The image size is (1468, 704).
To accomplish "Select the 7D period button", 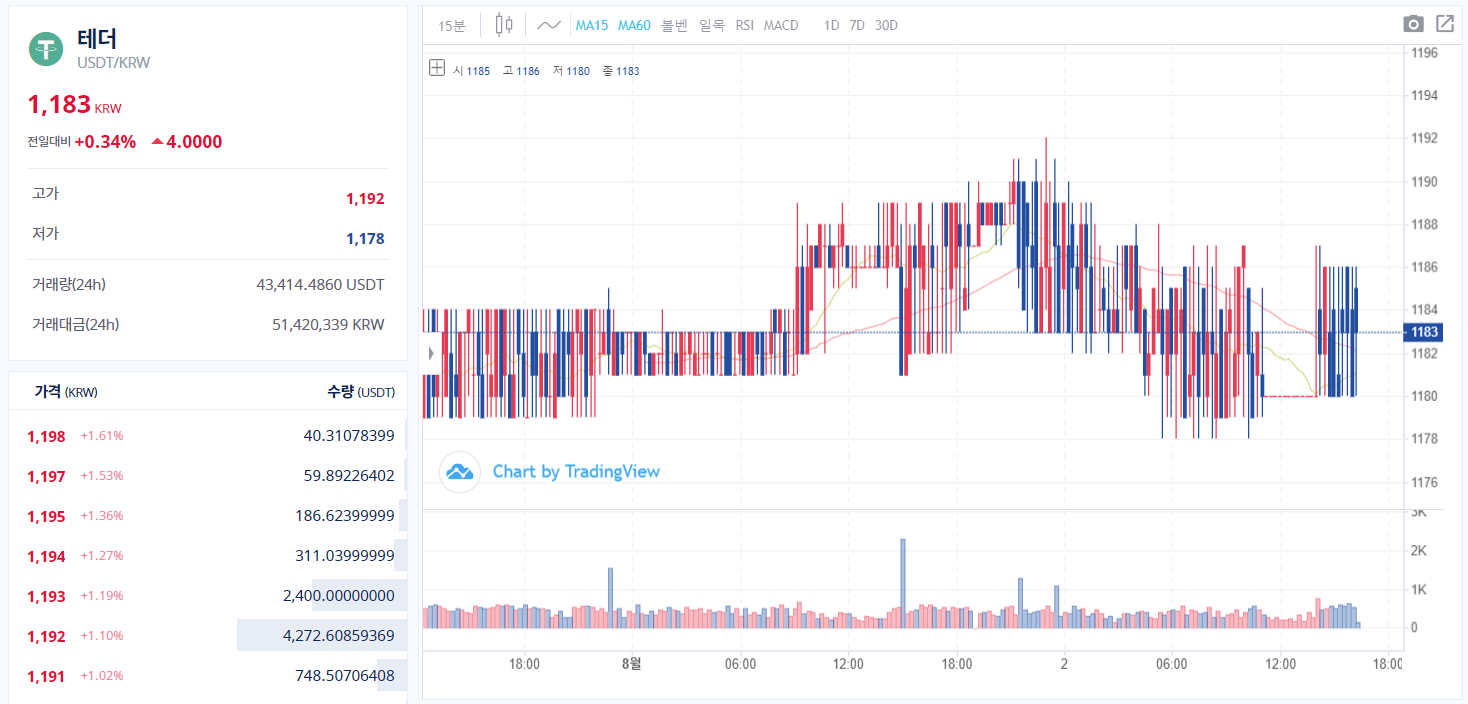I will click(857, 25).
